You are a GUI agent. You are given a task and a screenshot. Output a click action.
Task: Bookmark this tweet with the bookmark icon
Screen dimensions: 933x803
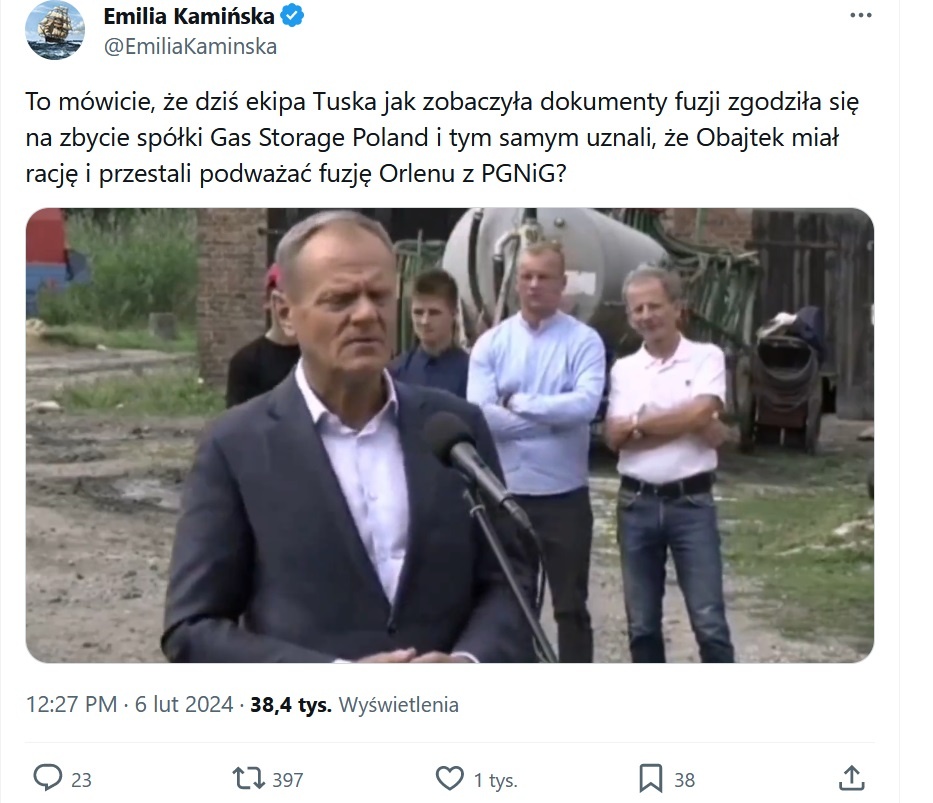pos(650,779)
